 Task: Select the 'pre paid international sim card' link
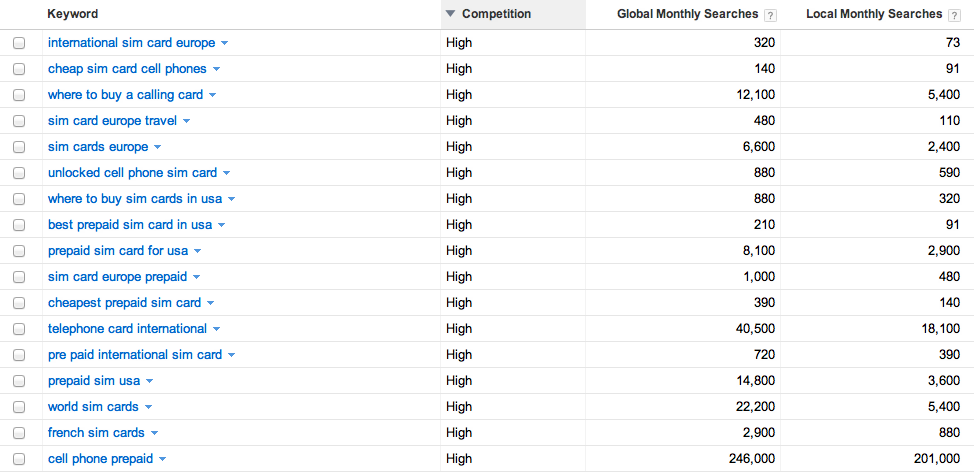135,355
